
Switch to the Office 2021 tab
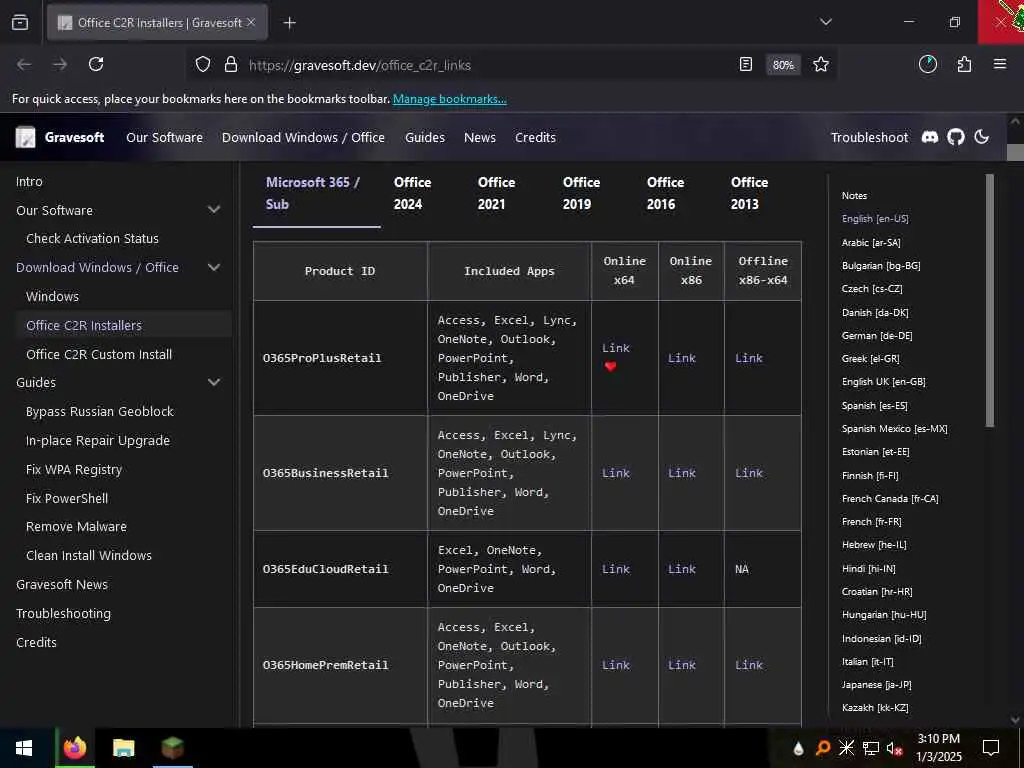[x=496, y=193]
